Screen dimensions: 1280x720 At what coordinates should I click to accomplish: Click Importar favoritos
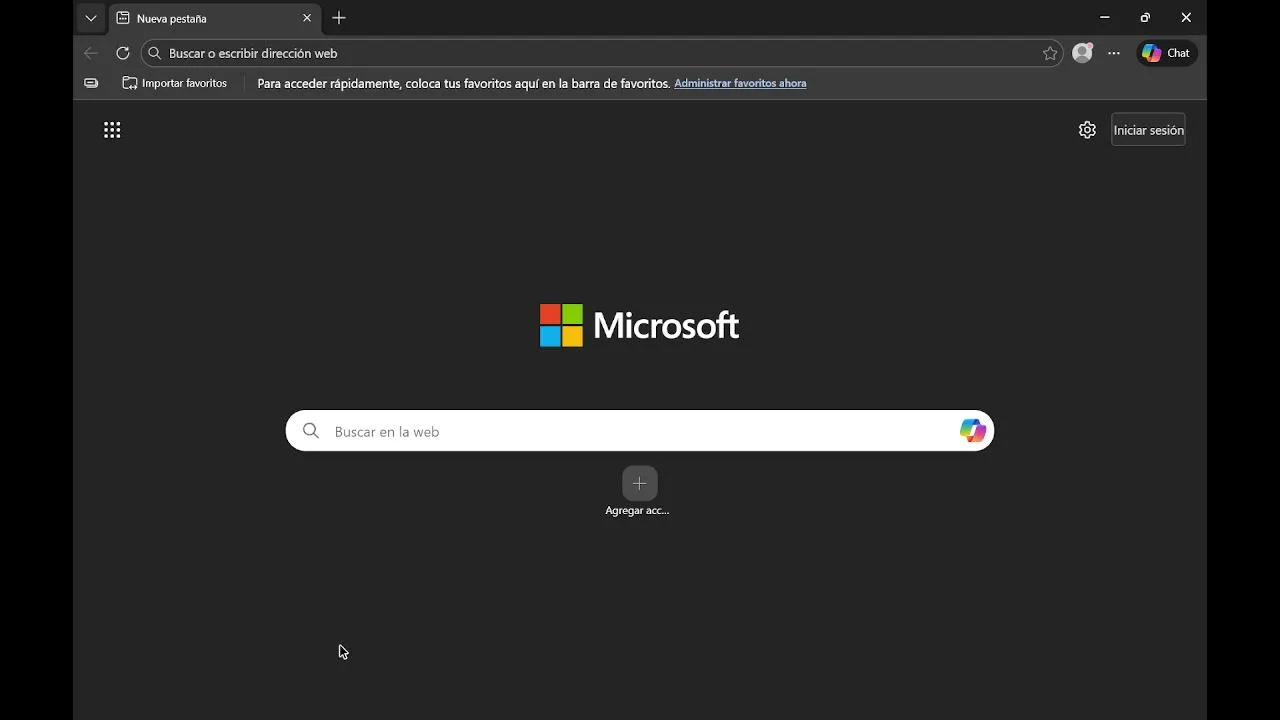[x=175, y=83]
